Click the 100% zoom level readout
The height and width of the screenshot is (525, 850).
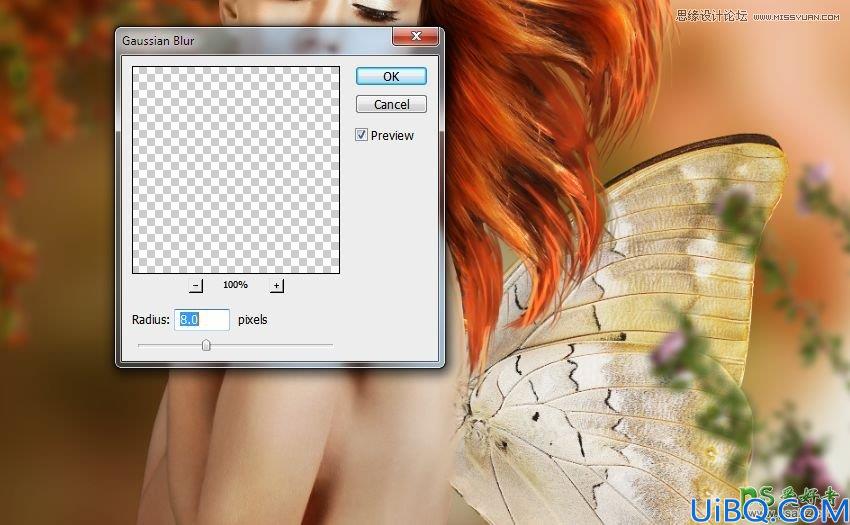click(x=235, y=284)
